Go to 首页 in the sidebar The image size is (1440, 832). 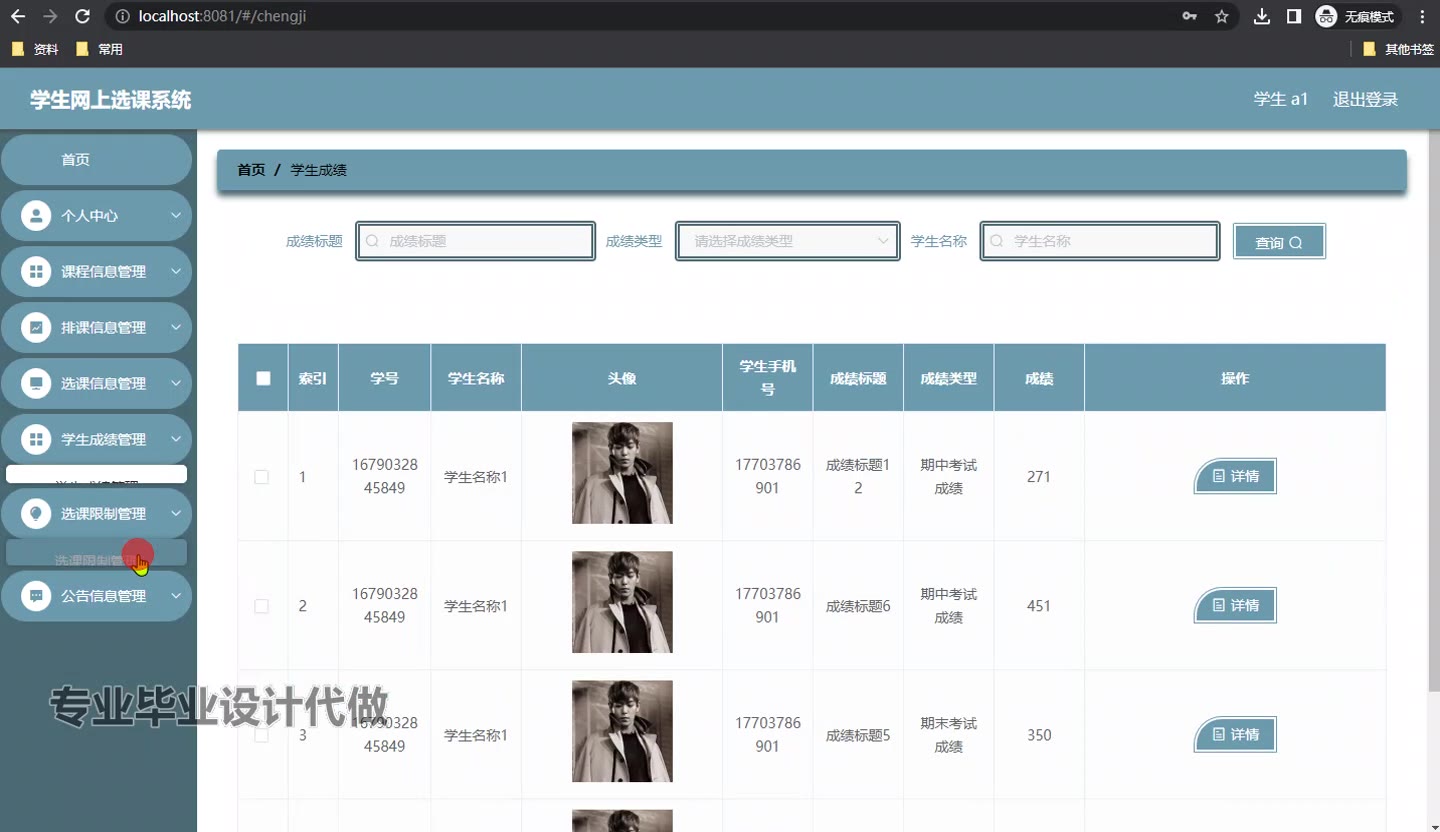pyautogui.click(x=96, y=160)
